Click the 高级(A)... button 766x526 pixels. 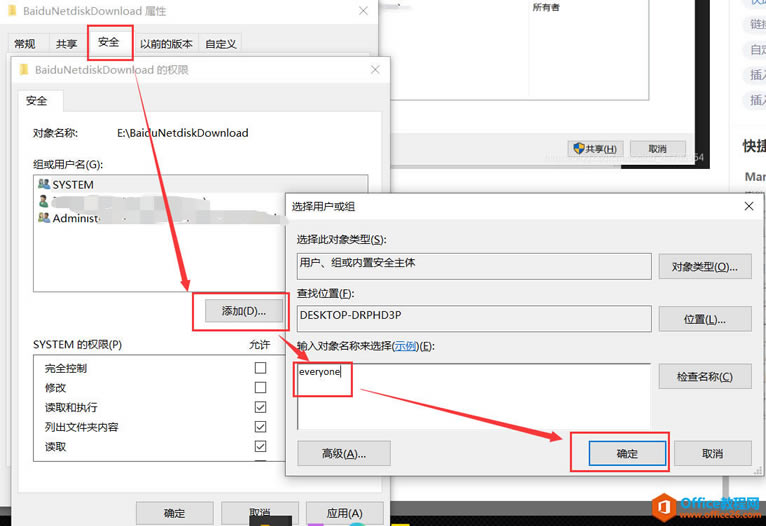pyautogui.click(x=344, y=454)
